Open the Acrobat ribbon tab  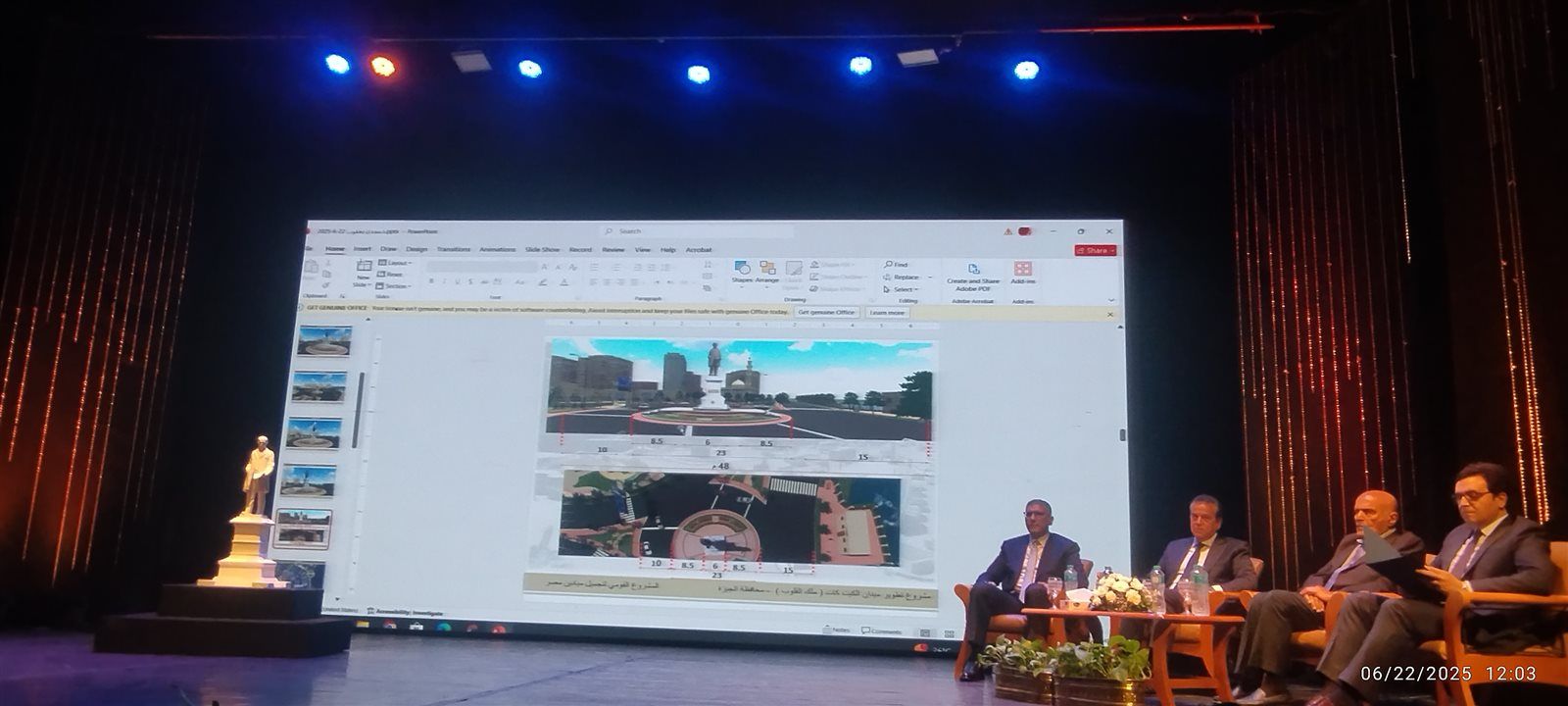coord(699,249)
